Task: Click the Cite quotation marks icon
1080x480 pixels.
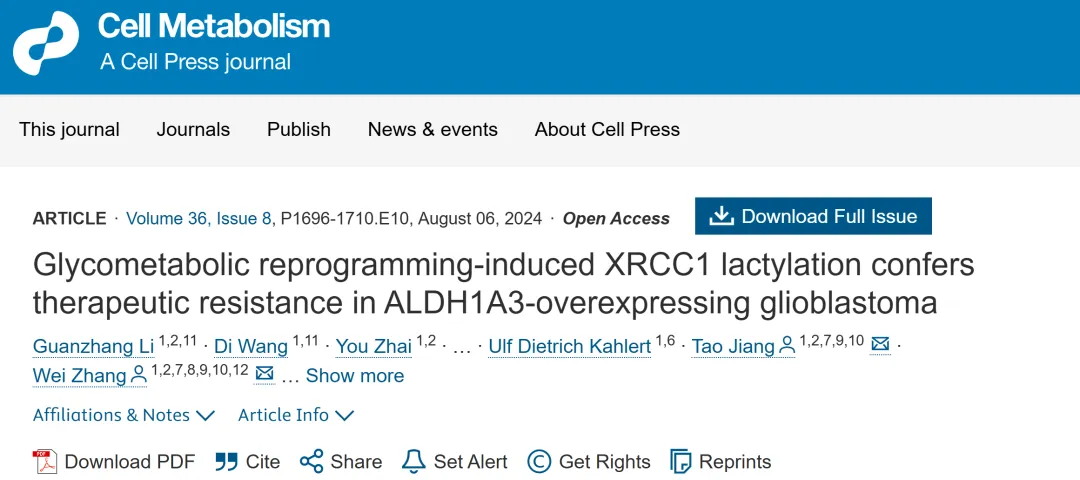Action: coord(227,461)
